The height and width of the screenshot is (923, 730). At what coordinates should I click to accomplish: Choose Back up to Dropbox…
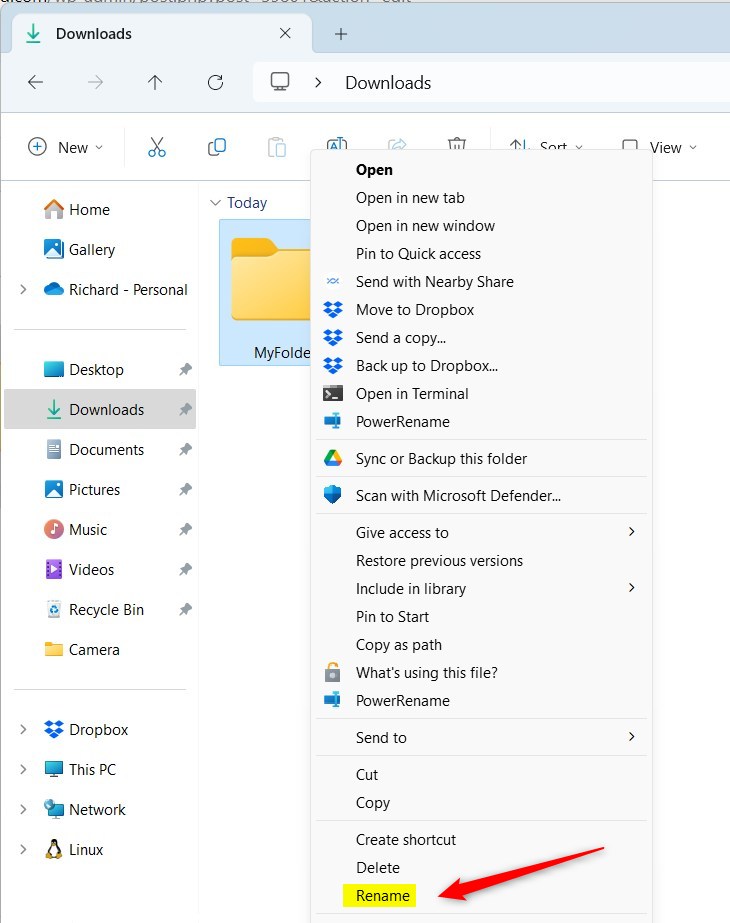pyautogui.click(x=427, y=366)
